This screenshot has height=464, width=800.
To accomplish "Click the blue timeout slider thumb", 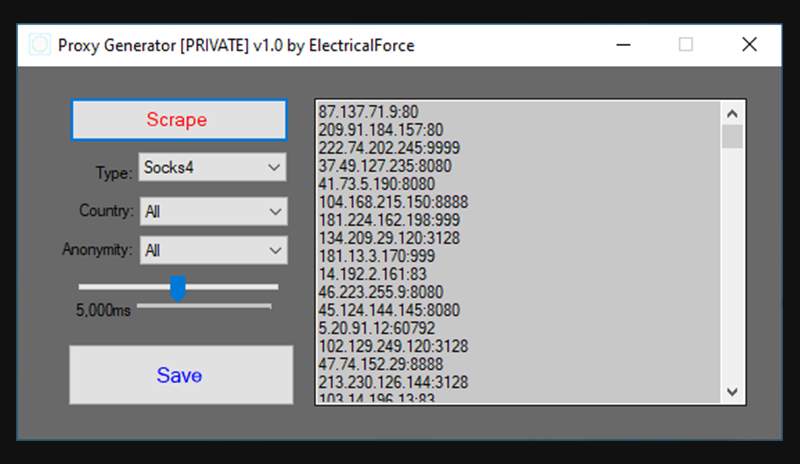I will [178, 288].
